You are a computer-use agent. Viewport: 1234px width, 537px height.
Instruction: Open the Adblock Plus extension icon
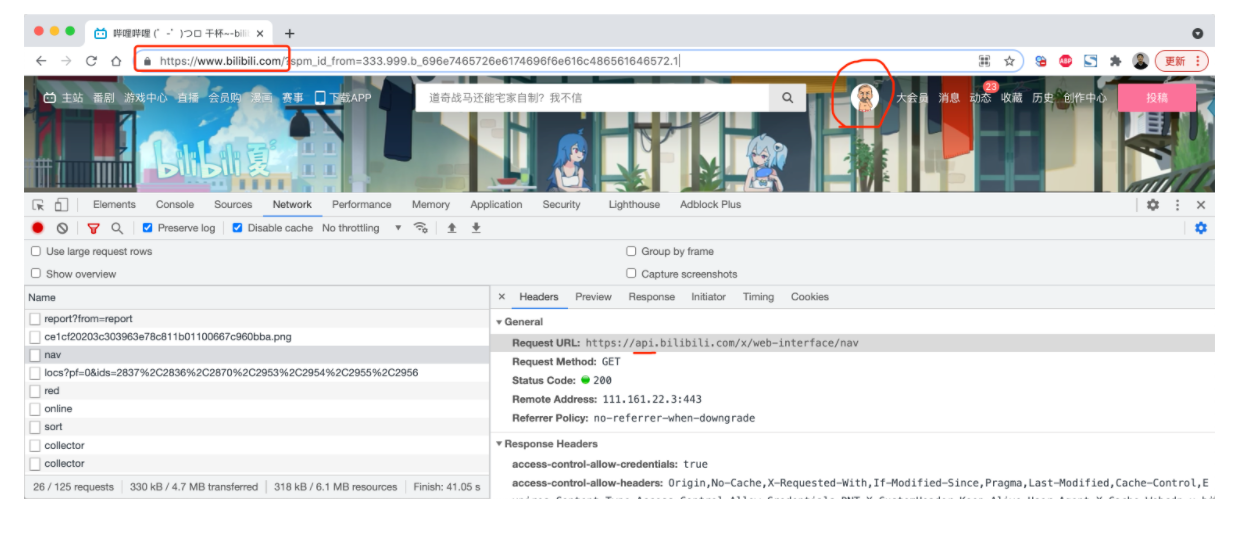click(1066, 61)
